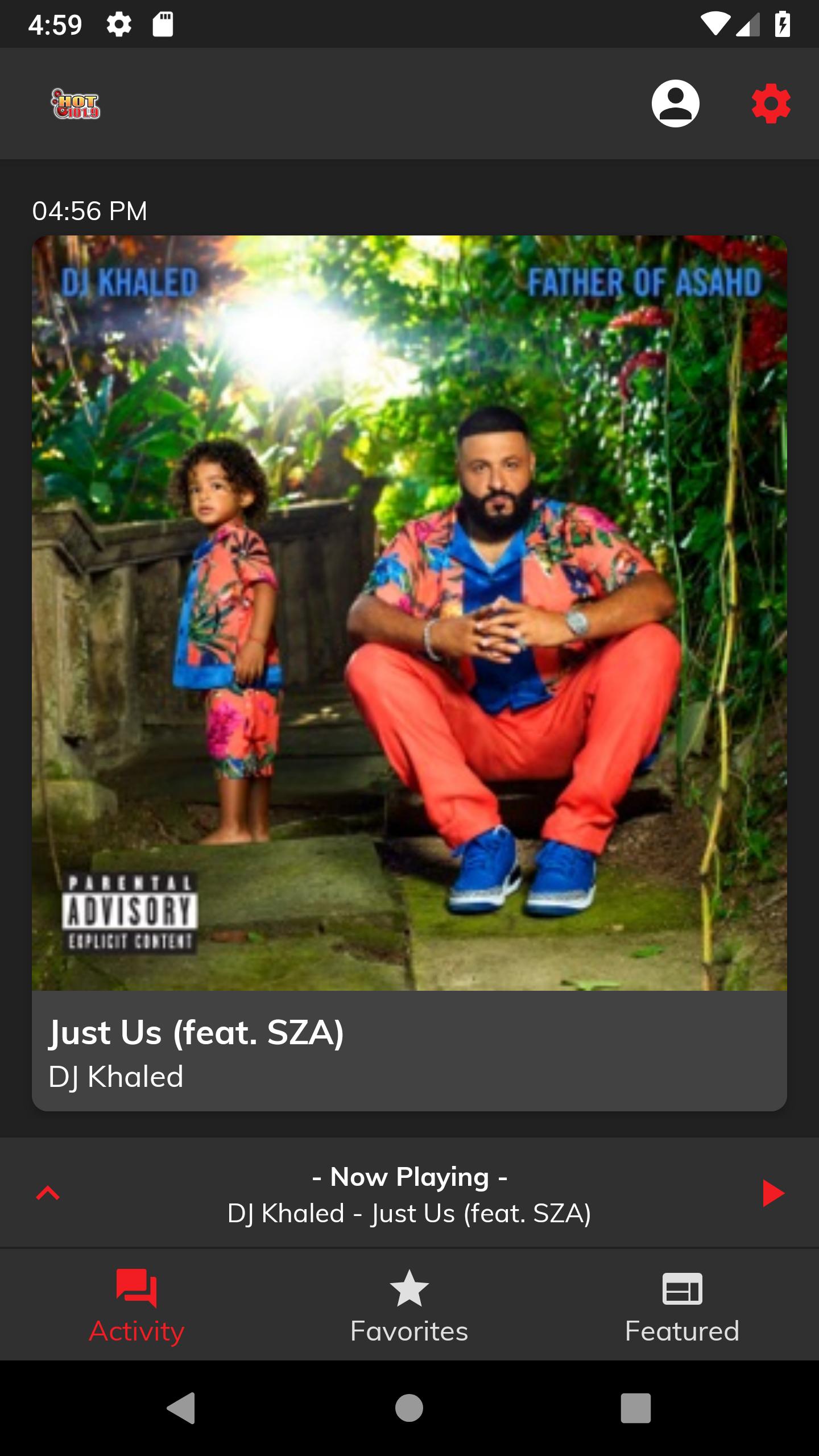The image size is (819, 1456).
Task: Tap the Now Playing track text
Action: [x=409, y=1213]
